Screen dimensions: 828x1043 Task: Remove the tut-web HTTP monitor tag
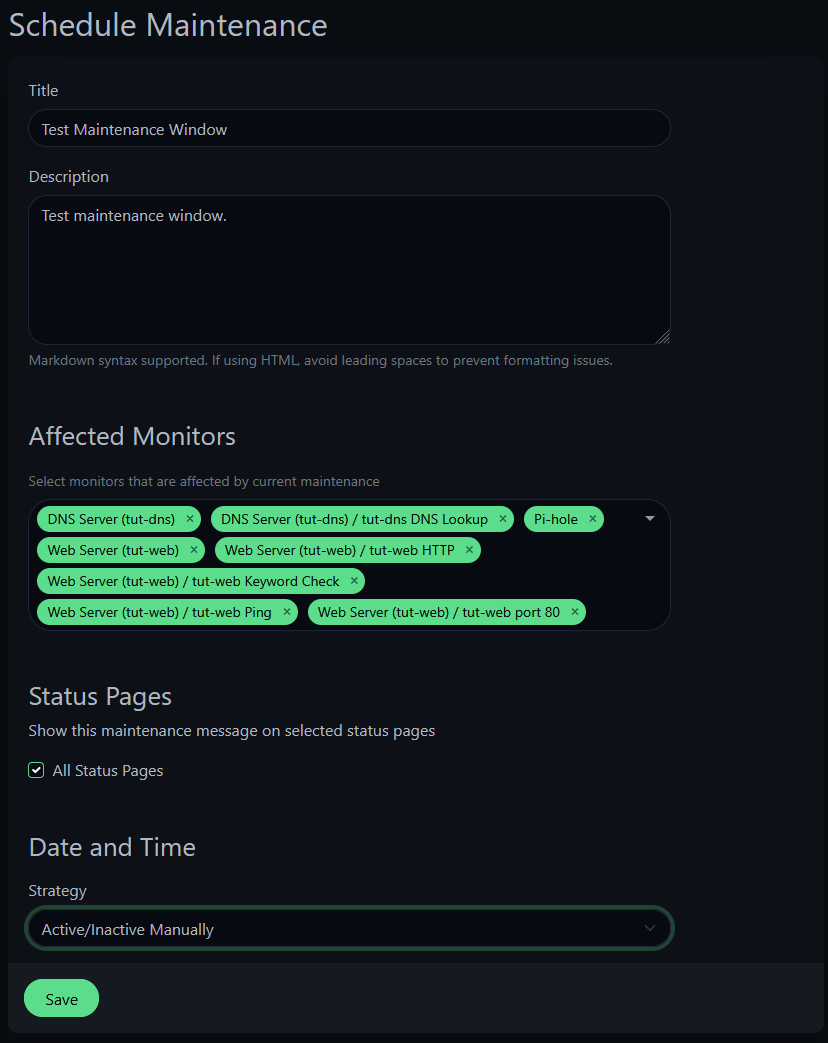[x=468, y=550]
